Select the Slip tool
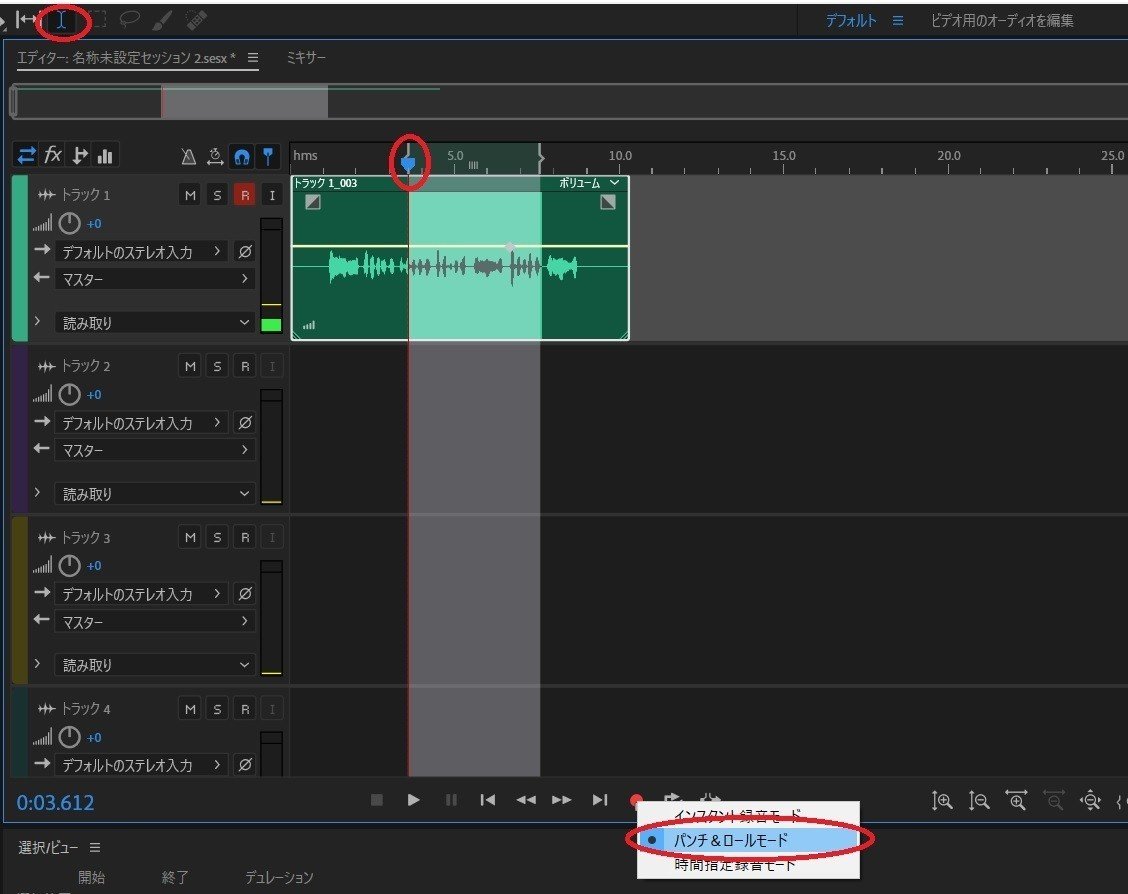 tap(27, 19)
